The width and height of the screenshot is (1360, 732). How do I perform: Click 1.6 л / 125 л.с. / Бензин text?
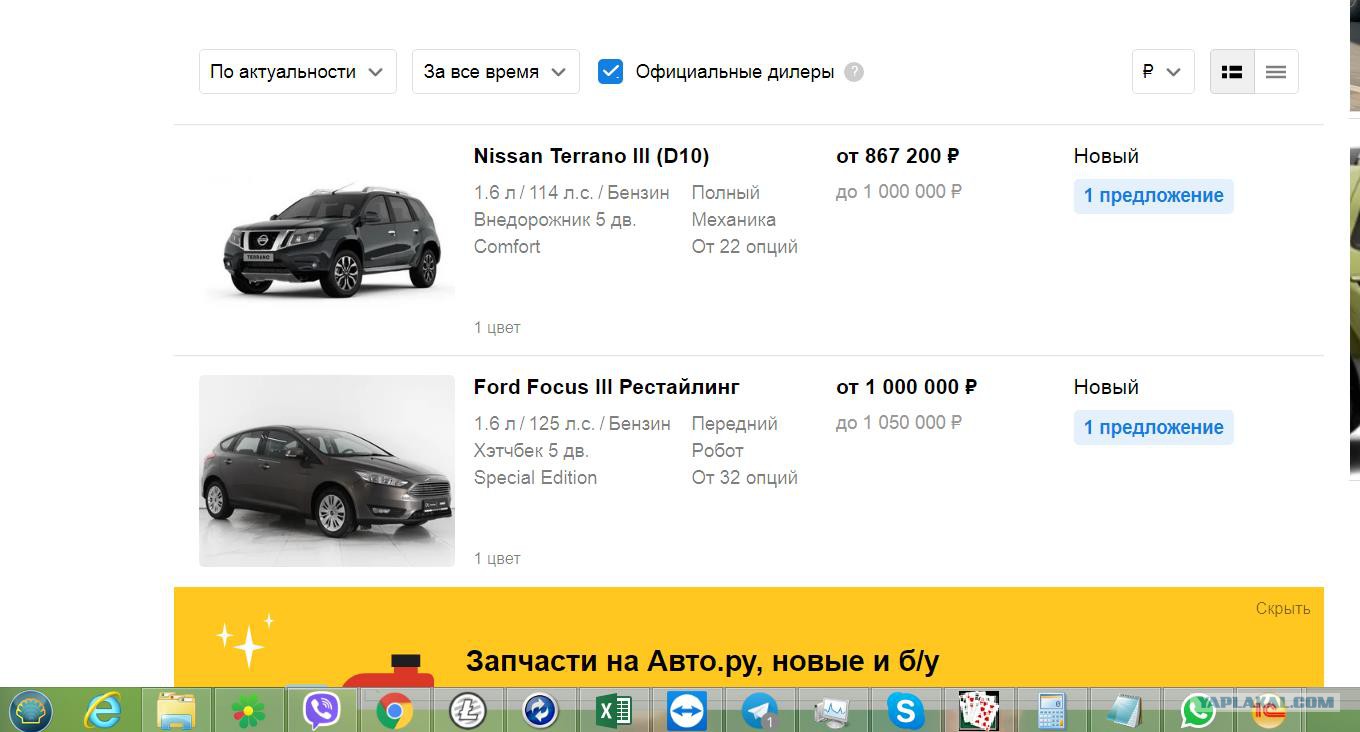pyautogui.click(x=572, y=424)
